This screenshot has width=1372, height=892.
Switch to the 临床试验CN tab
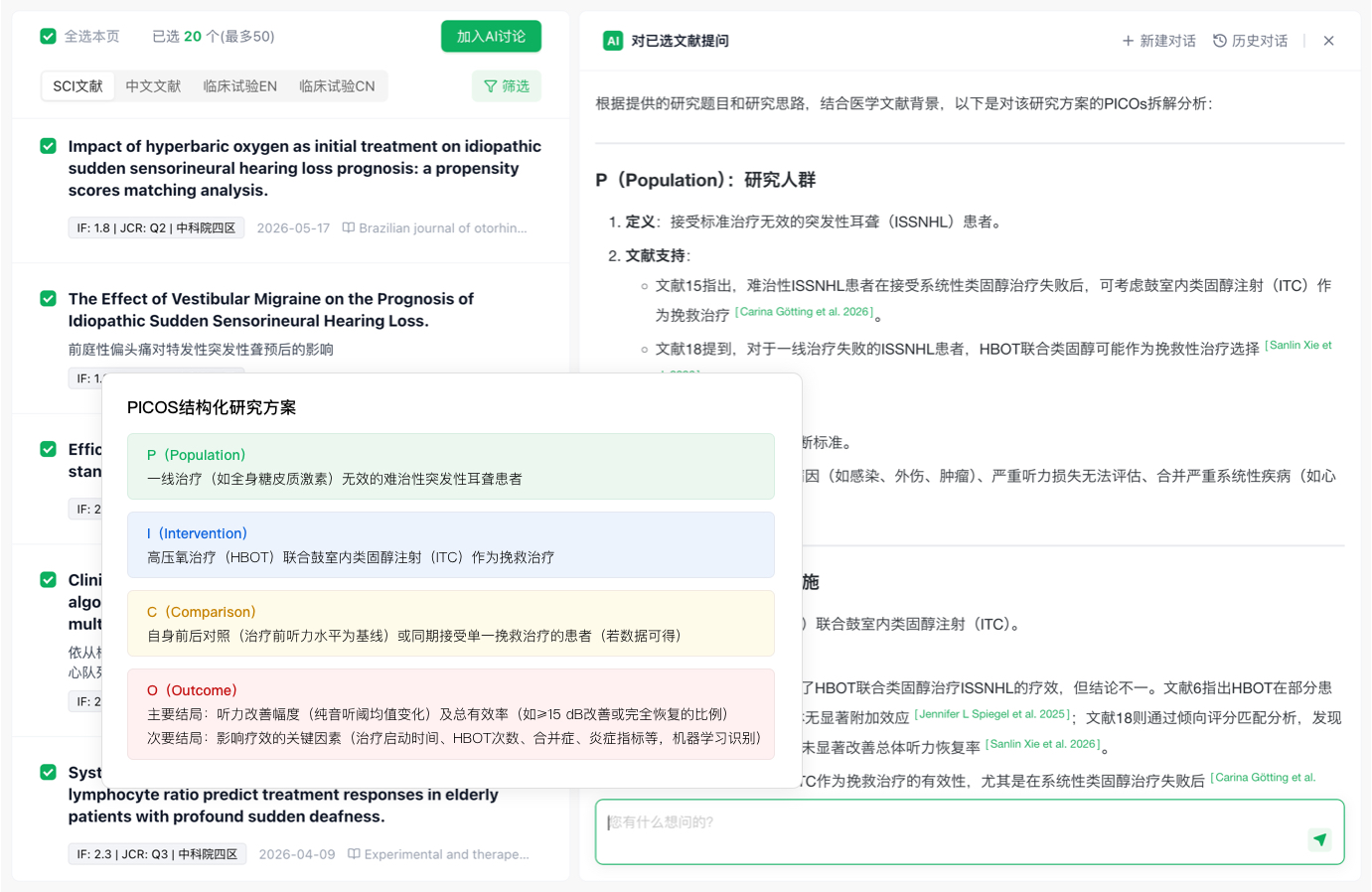[x=337, y=86]
